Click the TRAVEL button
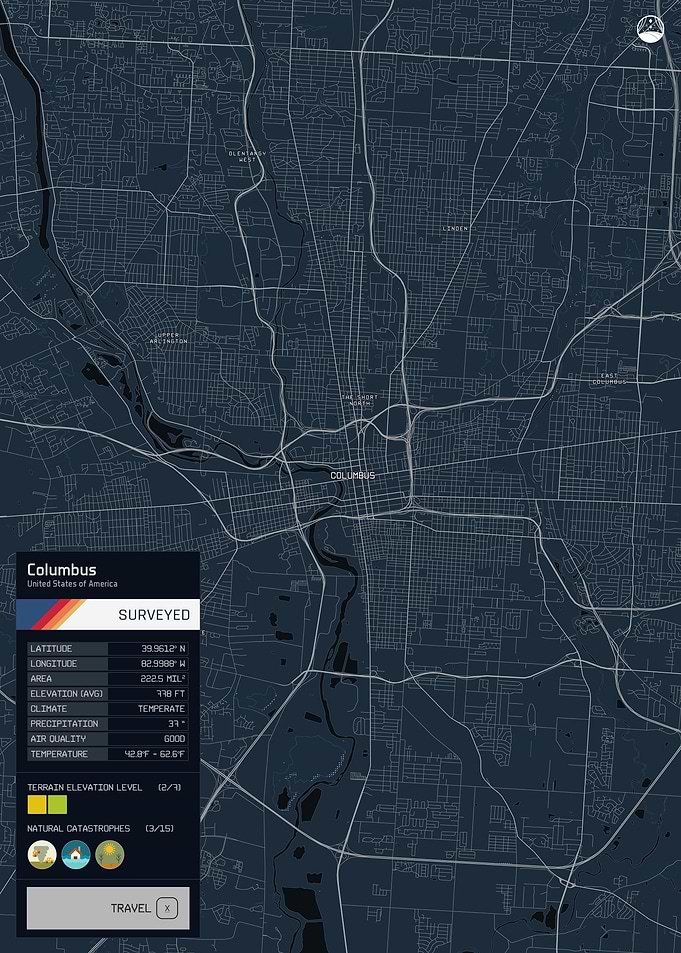This screenshot has width=681, height=953. (108, 908)
